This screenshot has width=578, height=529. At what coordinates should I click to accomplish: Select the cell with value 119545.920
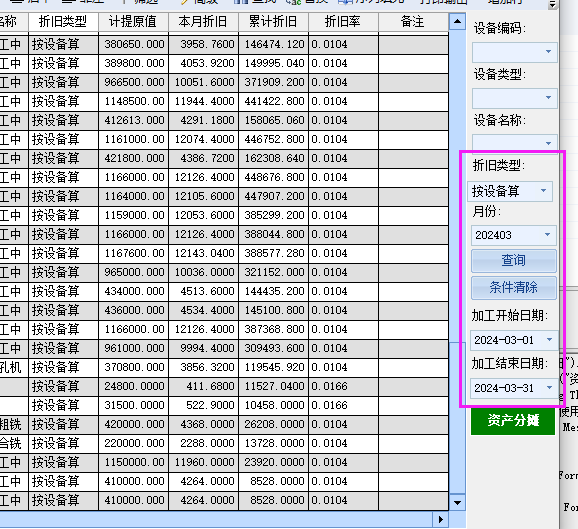coord(274,368)
